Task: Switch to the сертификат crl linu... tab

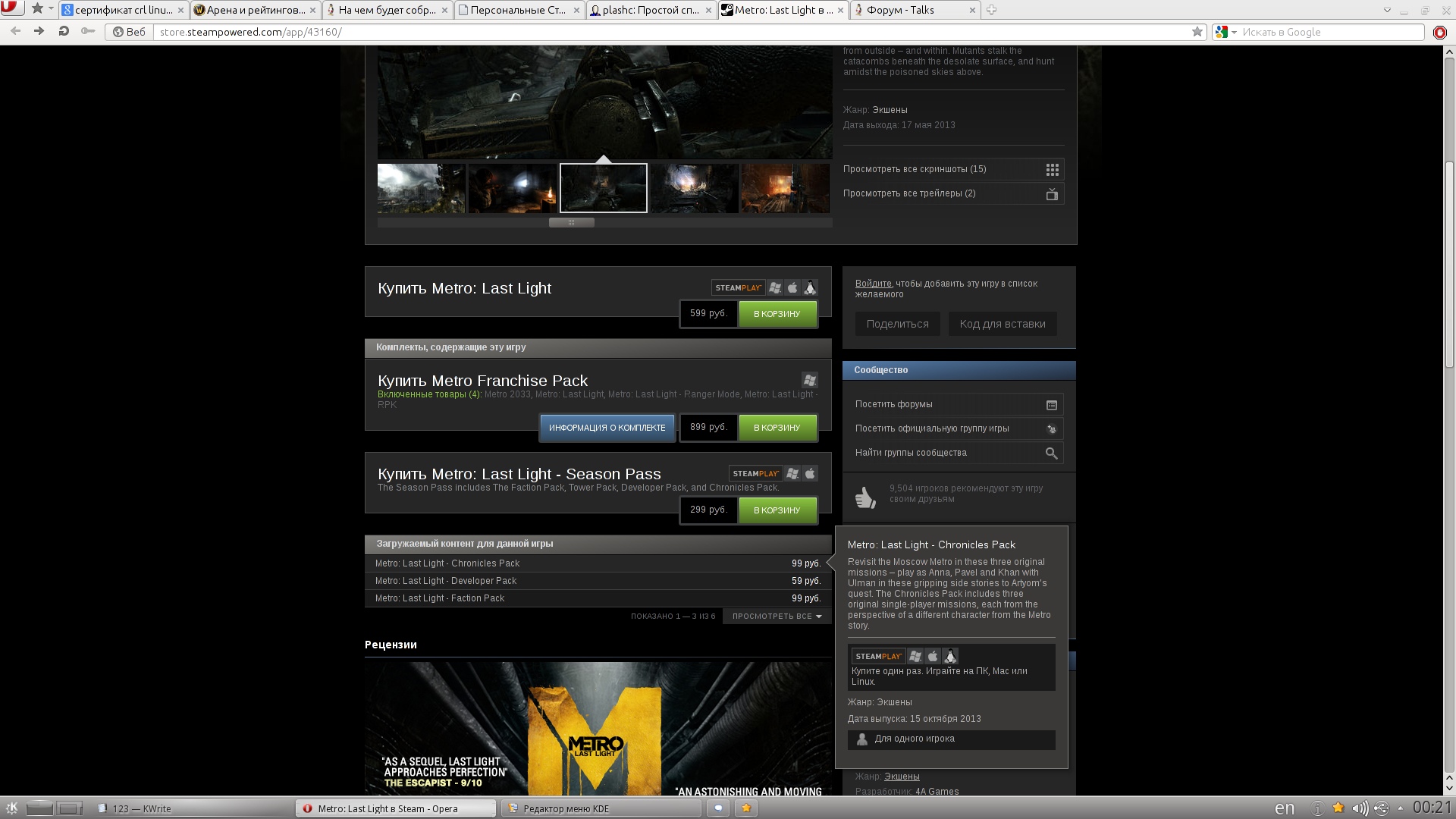Action: 124,10
